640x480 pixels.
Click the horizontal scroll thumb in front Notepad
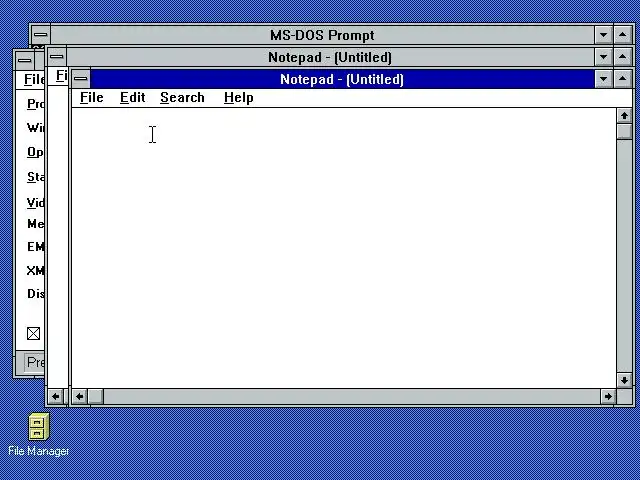click(x=96, y=396)
